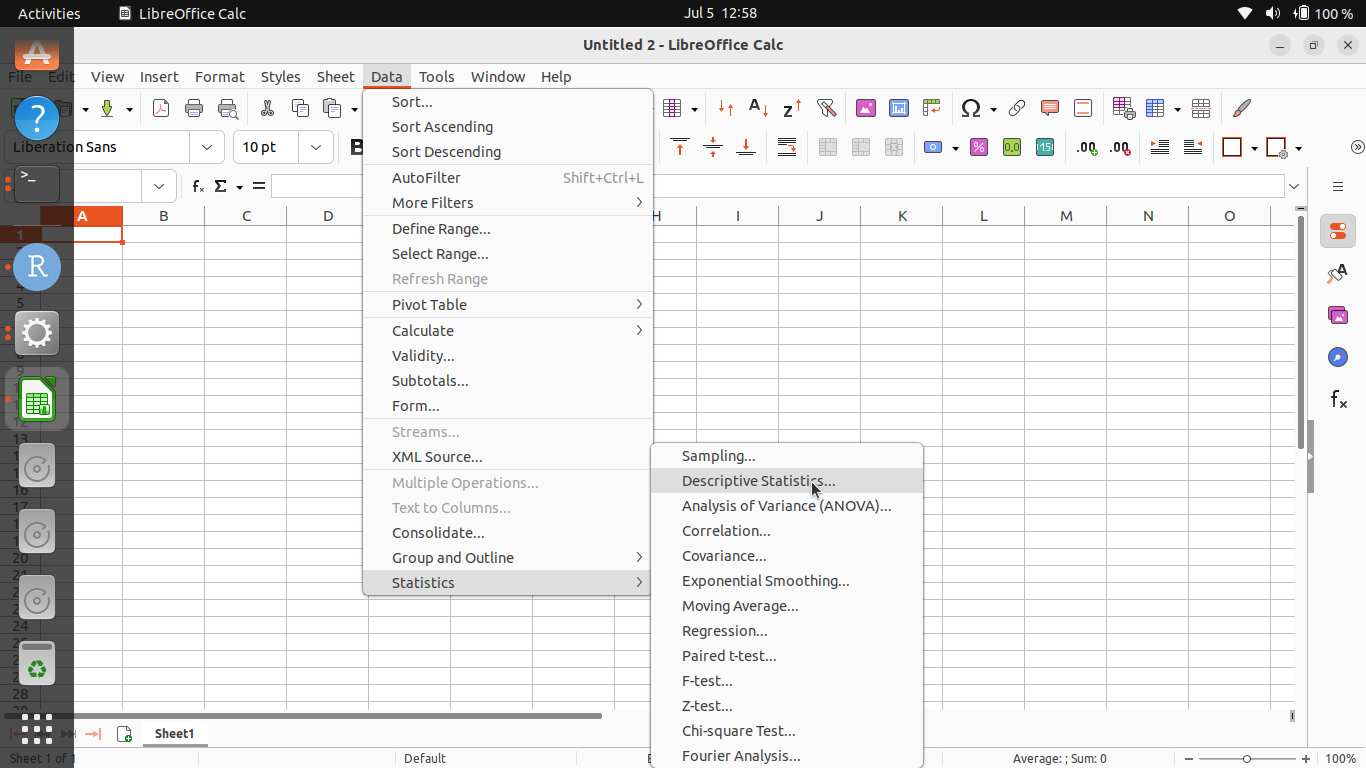
Task: Align cell content to bottom
Action: [746, 147]
